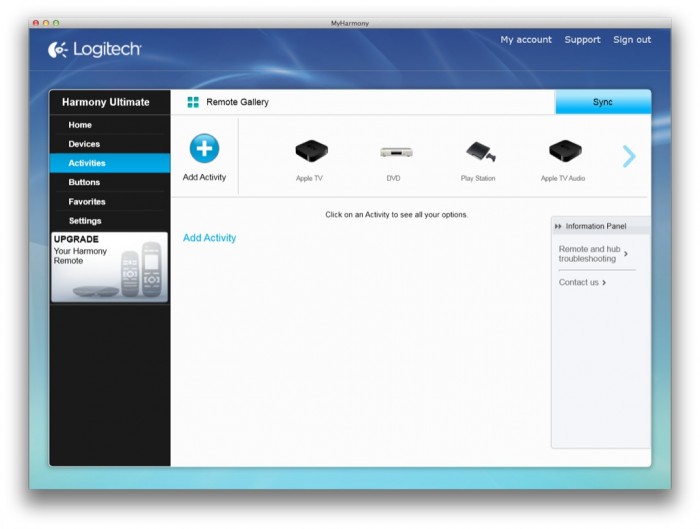This screenshot has height=529, width=700.
Task: Open the Settings sidebar item
Action: click(x=110, y=221)
